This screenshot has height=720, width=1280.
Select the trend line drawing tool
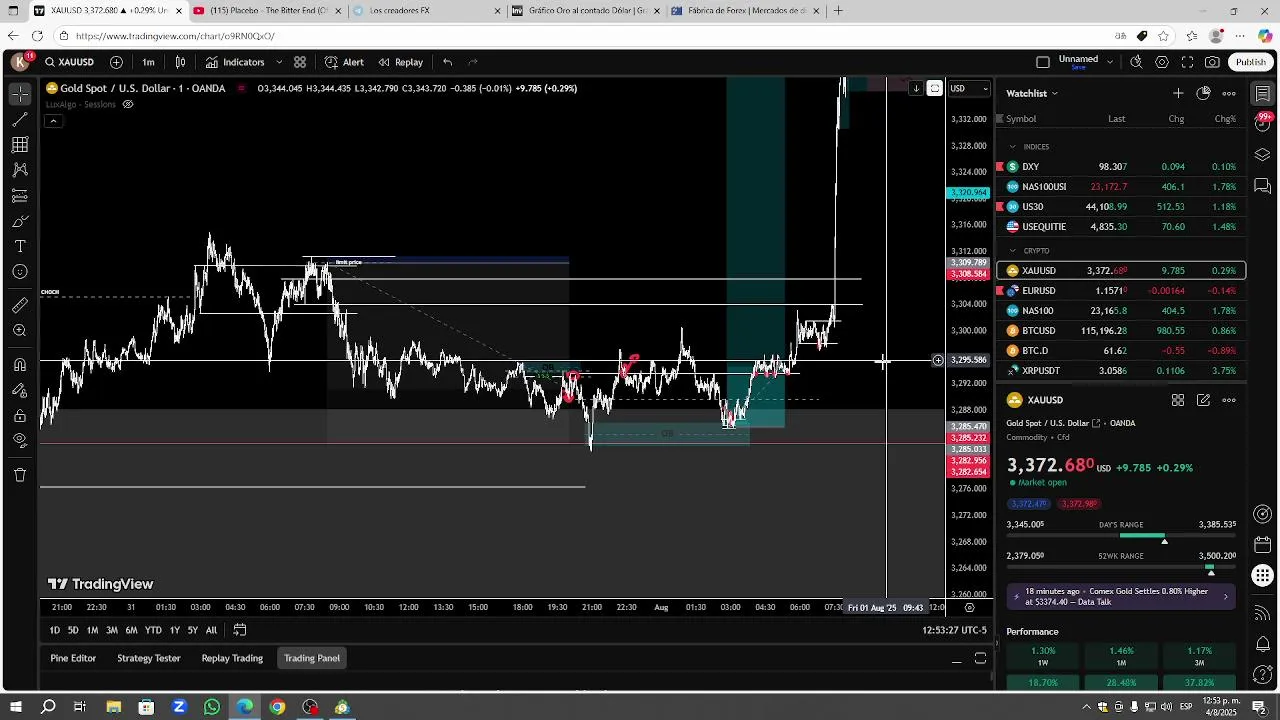pyautogui.click(x=20, y=120)
